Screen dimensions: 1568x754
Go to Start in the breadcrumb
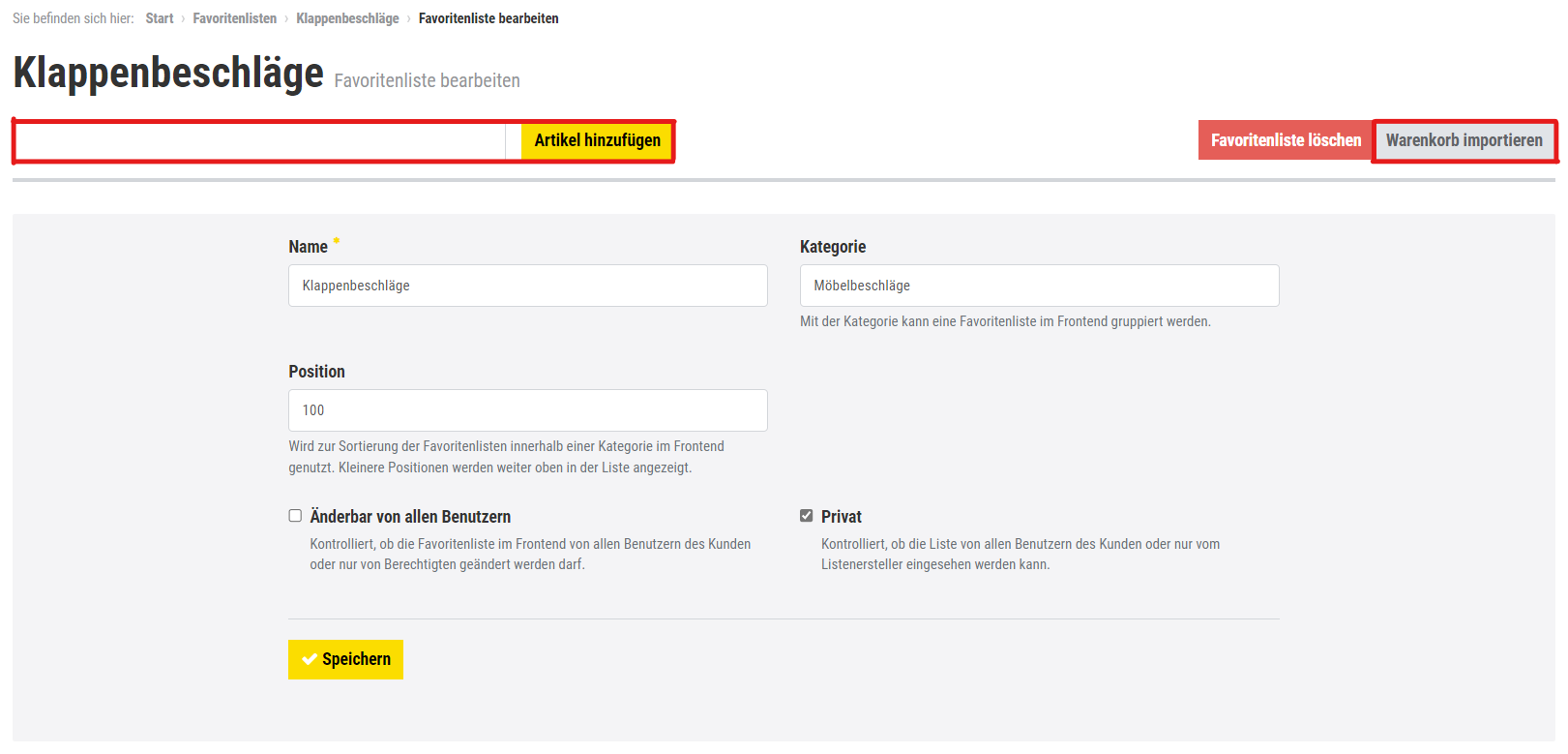pyautogui.click(x=160, y=18)
